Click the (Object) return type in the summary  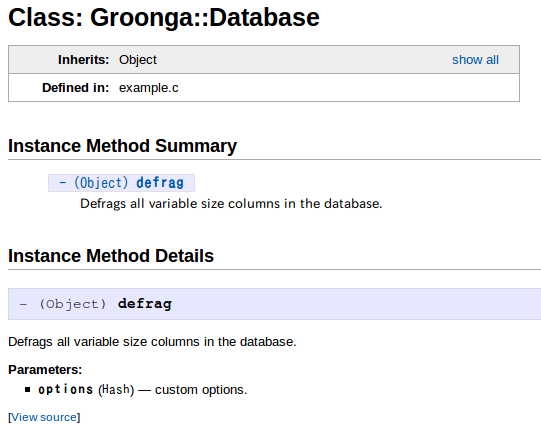pos(101,183)
